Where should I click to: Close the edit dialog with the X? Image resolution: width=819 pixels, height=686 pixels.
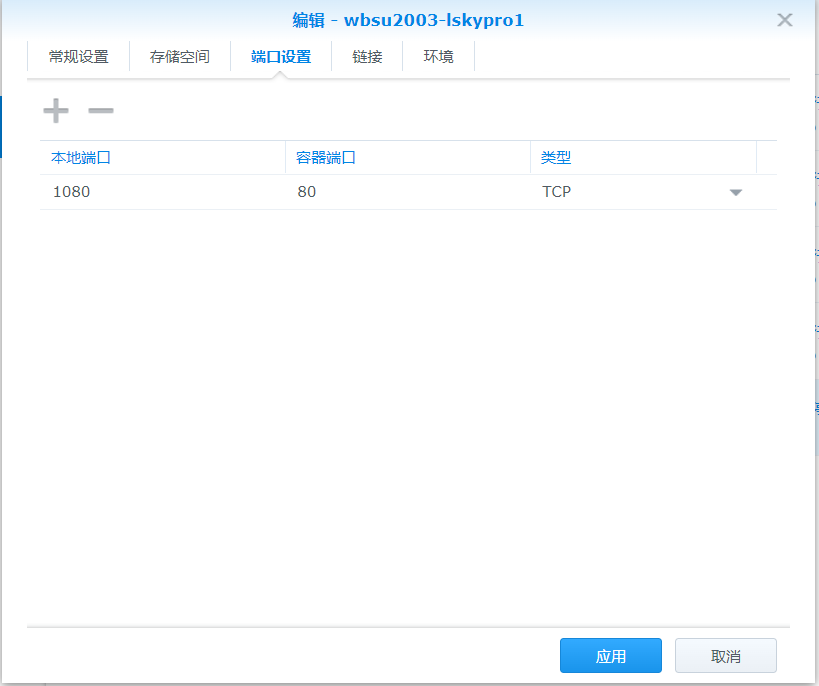785,20
